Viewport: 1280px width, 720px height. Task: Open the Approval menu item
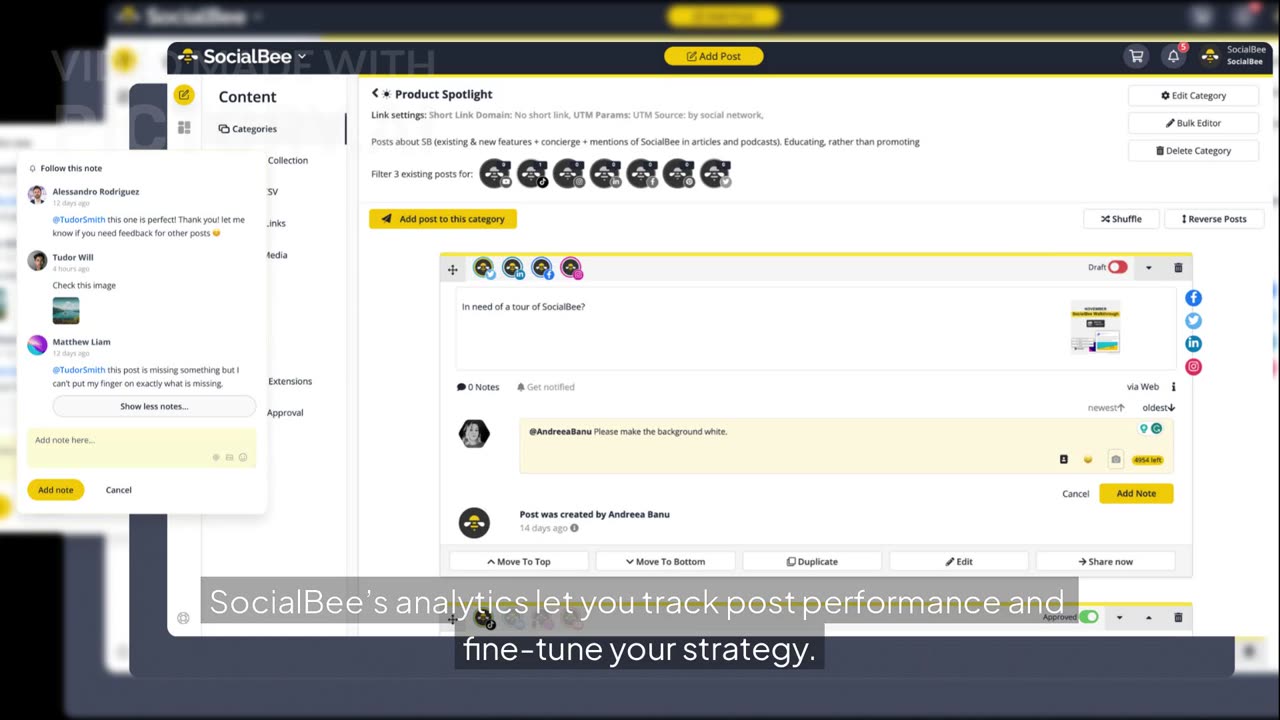coord(286,412)
